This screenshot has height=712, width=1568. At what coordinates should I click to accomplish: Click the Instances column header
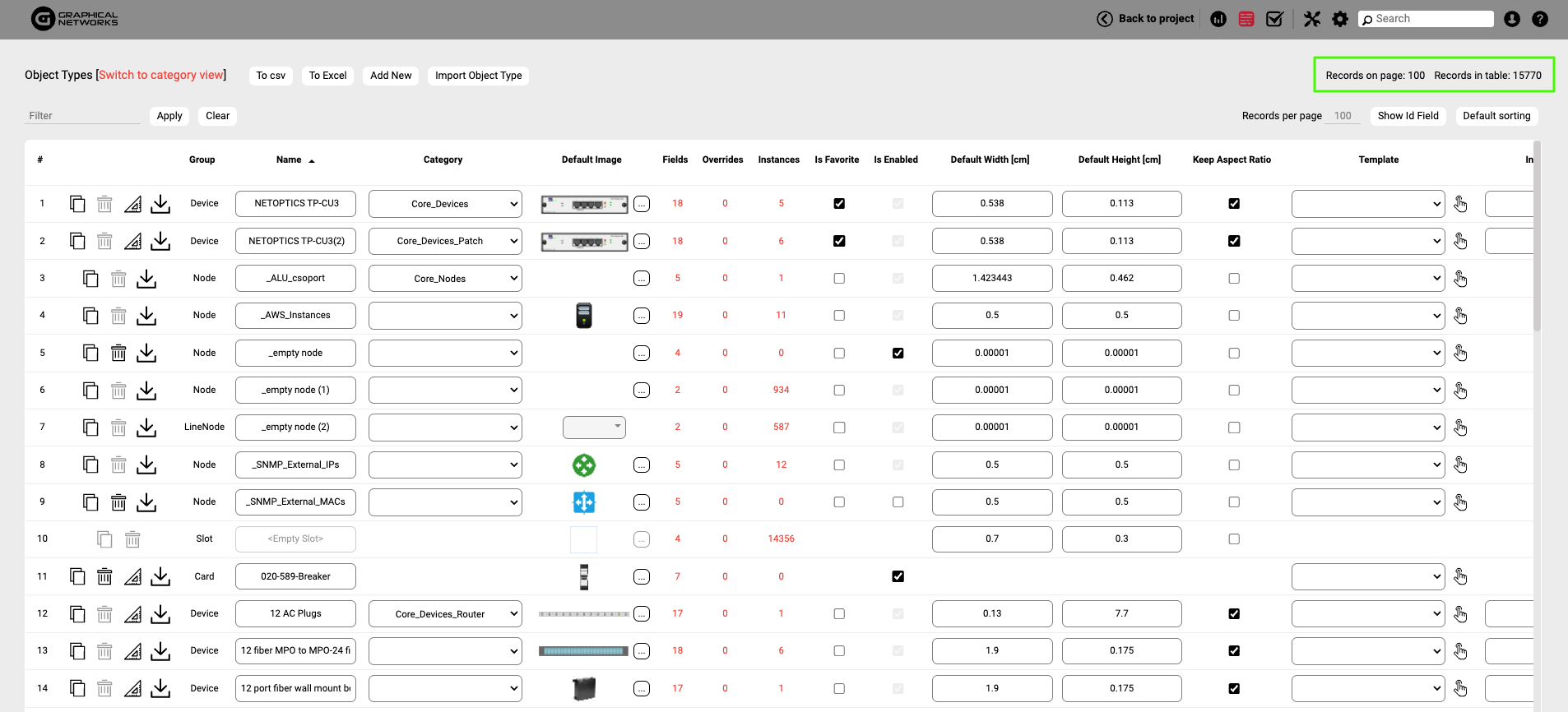tap(778, 160)
